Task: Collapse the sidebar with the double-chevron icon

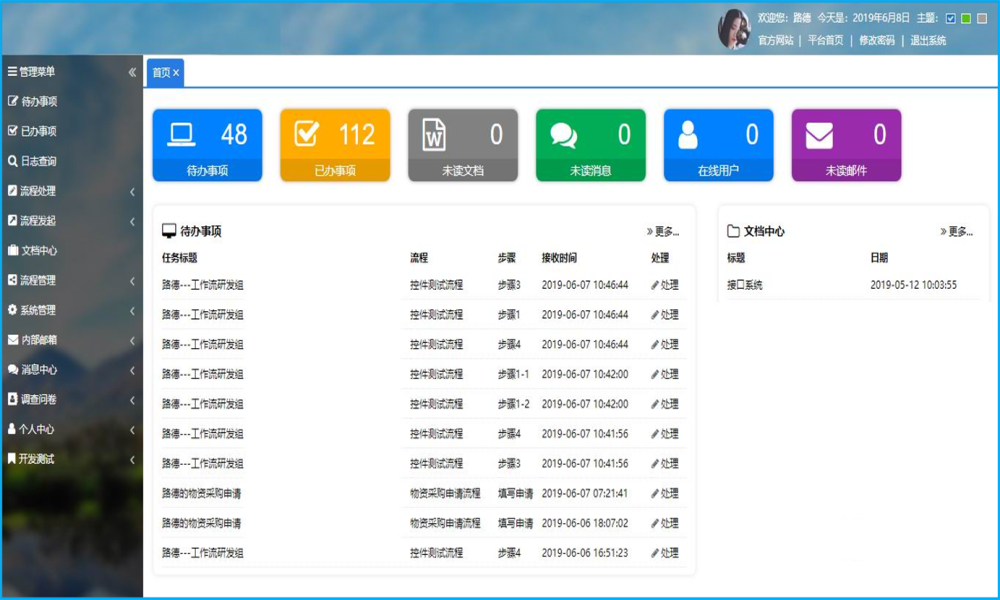Action: pyautogui.click(x=132, y=72)
